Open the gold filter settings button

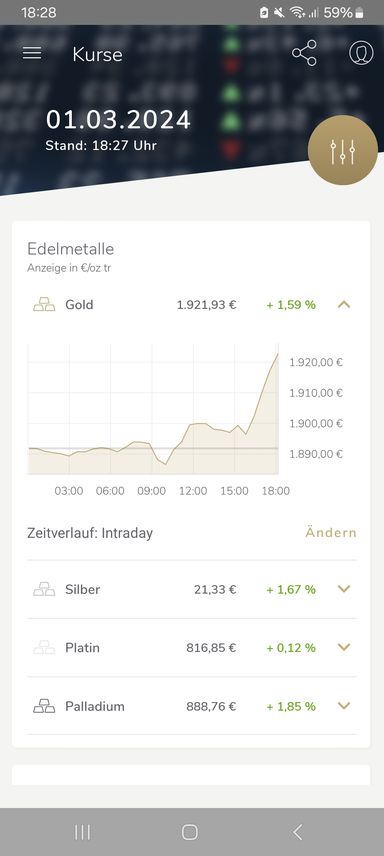pyautogui.click(x=342, y=150)
